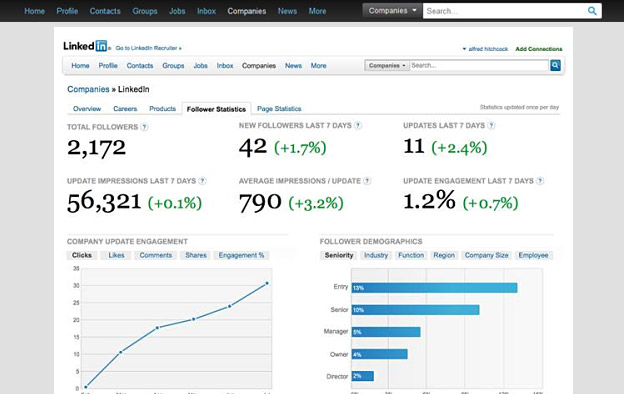Click News in the inner navigation bar
This screenshot has width=624, height=394.
tap(293, 66)
